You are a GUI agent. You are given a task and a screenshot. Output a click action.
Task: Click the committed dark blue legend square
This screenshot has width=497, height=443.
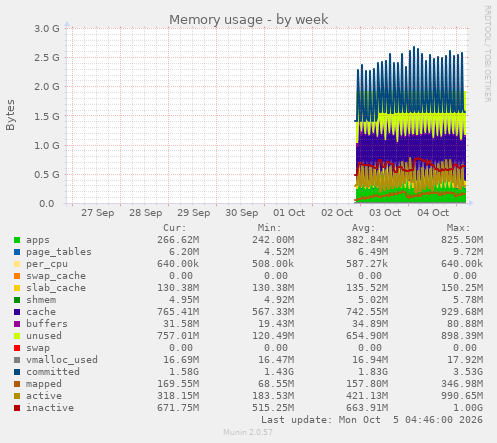(17, 372)
